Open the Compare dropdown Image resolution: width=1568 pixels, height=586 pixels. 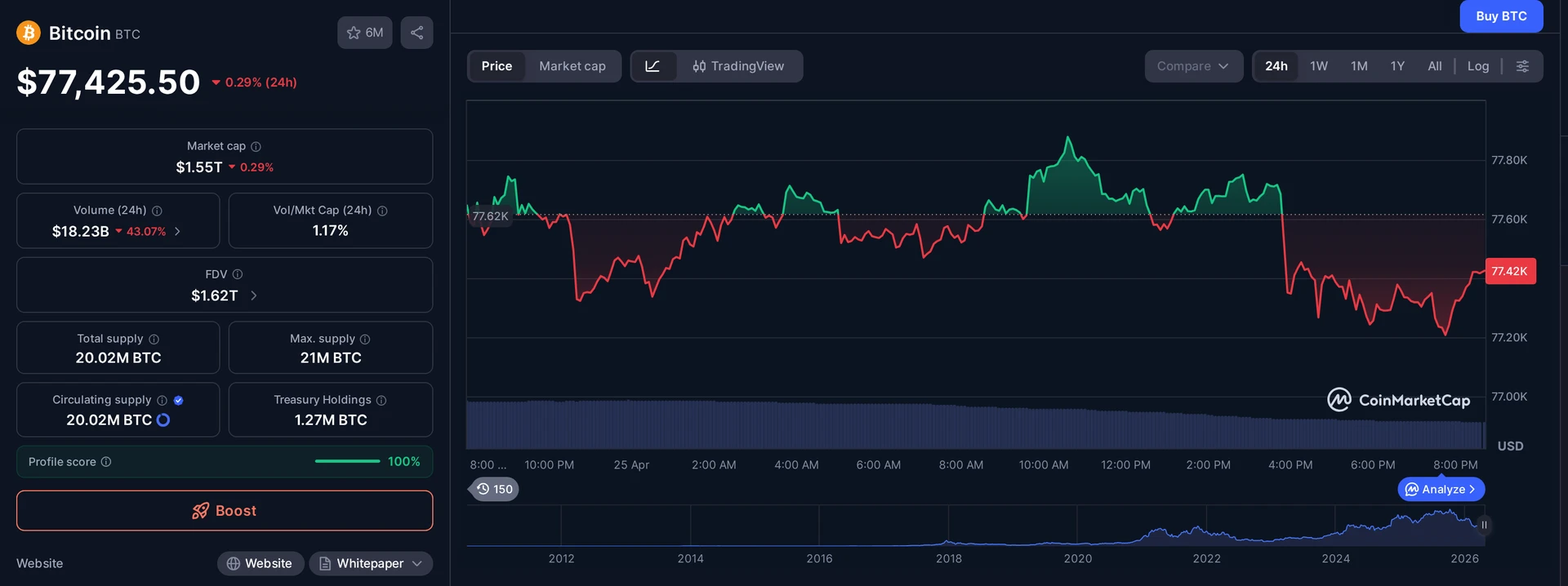pos(1193,66)
